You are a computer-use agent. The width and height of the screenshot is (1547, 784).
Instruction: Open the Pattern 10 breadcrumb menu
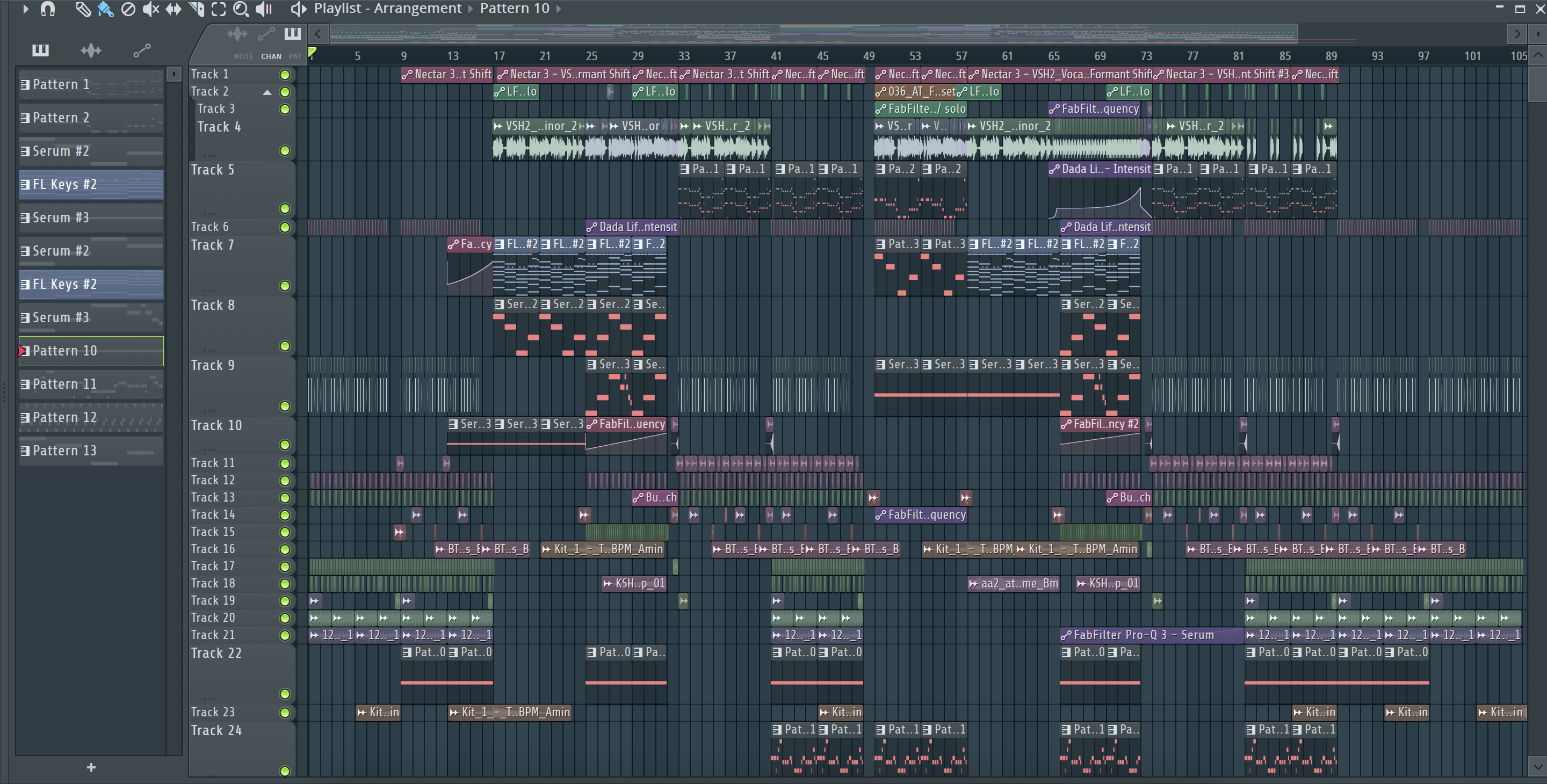(515, 9)
